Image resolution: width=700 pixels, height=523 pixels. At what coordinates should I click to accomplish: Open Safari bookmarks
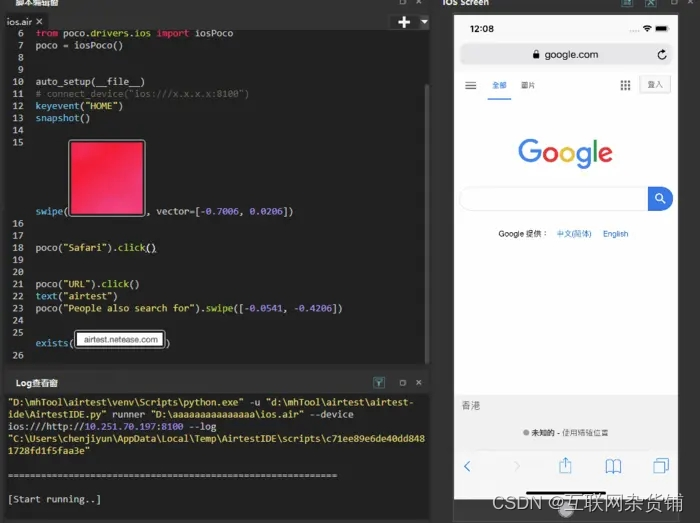point(613,466)
